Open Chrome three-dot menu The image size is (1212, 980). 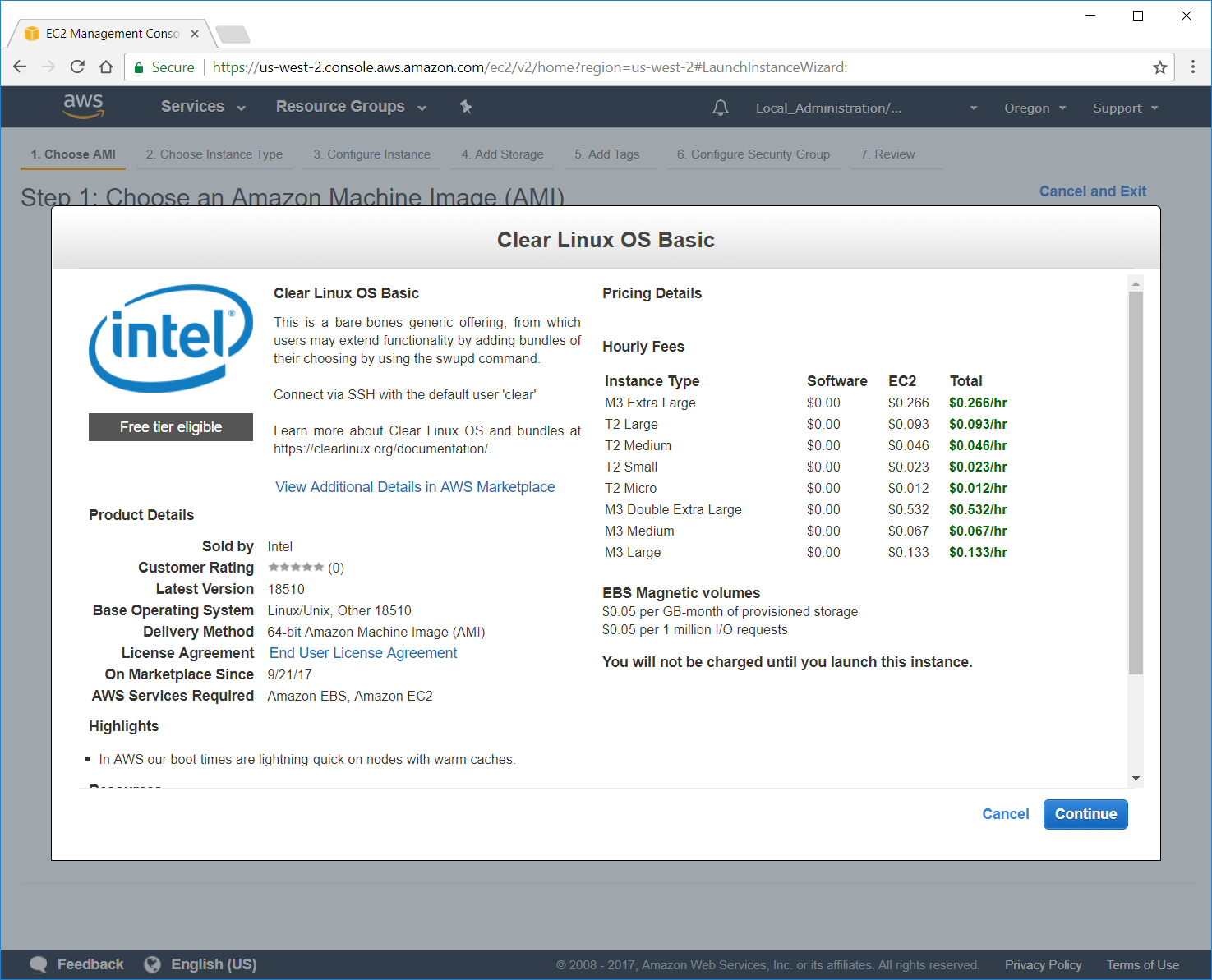point(1193,67)
